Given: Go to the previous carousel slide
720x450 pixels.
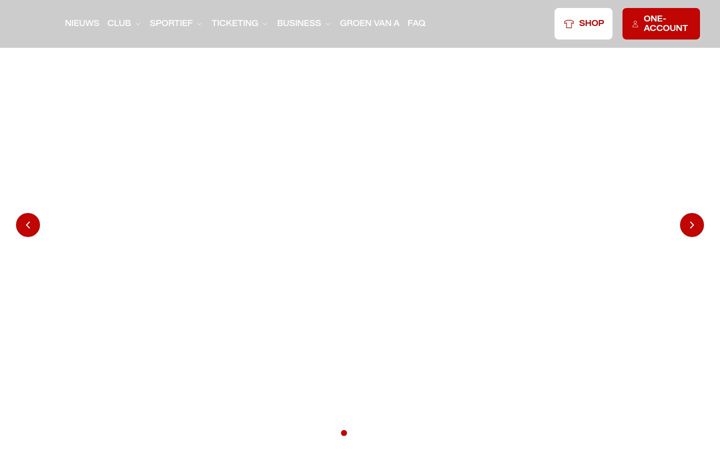Looking at the screenshot, I should coord(28,225).
